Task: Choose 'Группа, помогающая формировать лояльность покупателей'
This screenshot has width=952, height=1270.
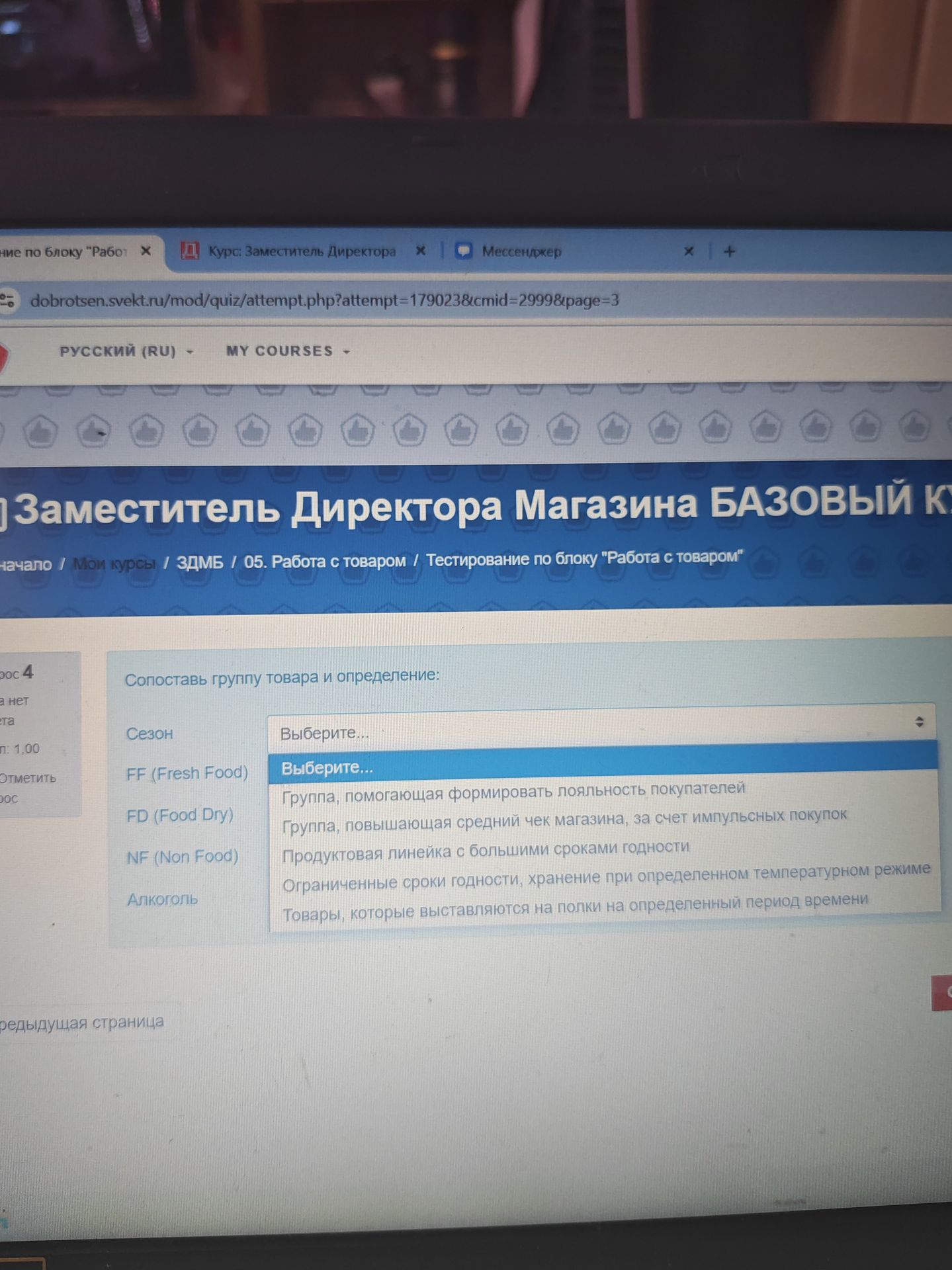Action: (513, 791)
